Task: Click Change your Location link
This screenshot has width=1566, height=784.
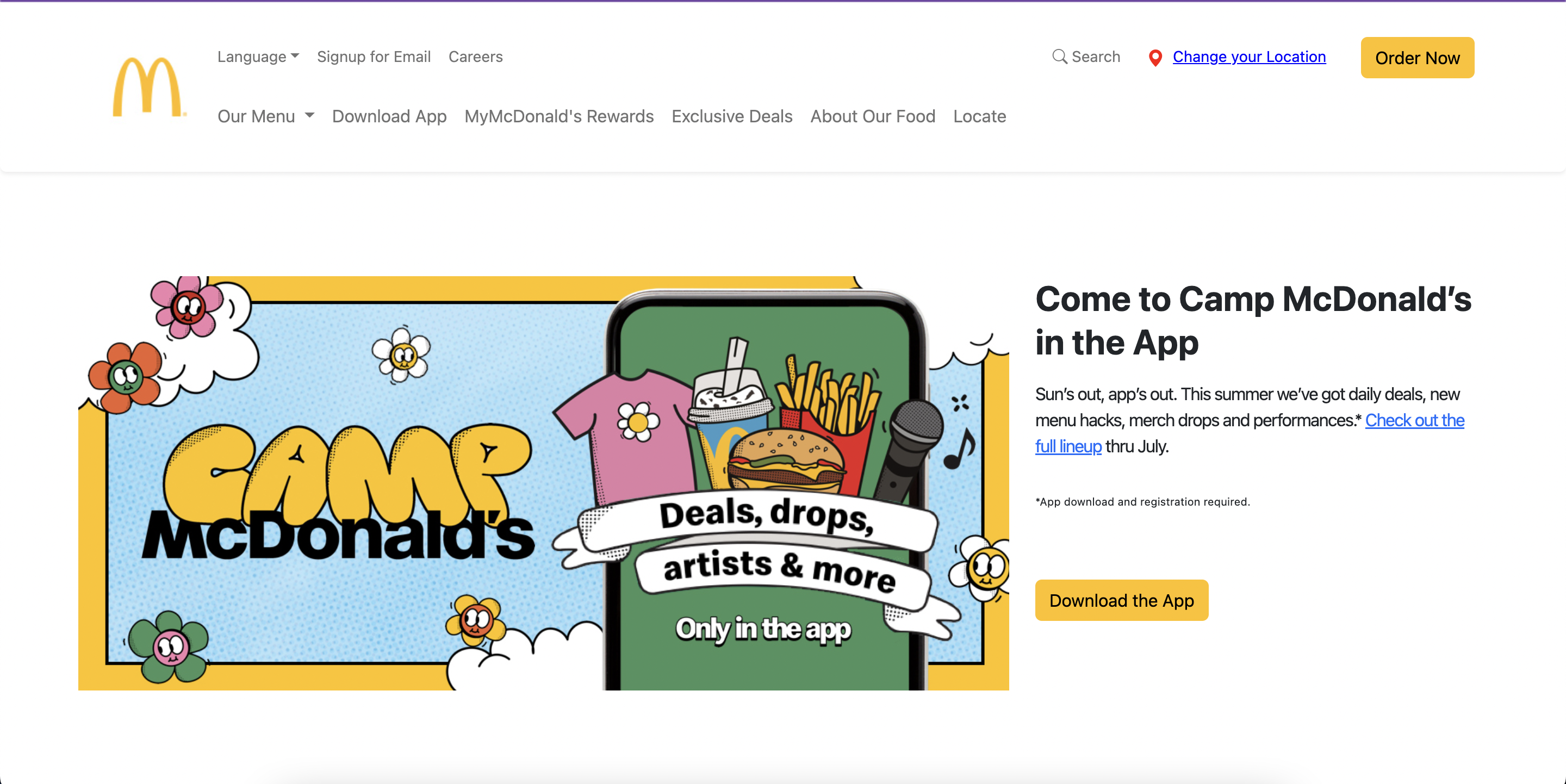Action: click(1250, 57)
